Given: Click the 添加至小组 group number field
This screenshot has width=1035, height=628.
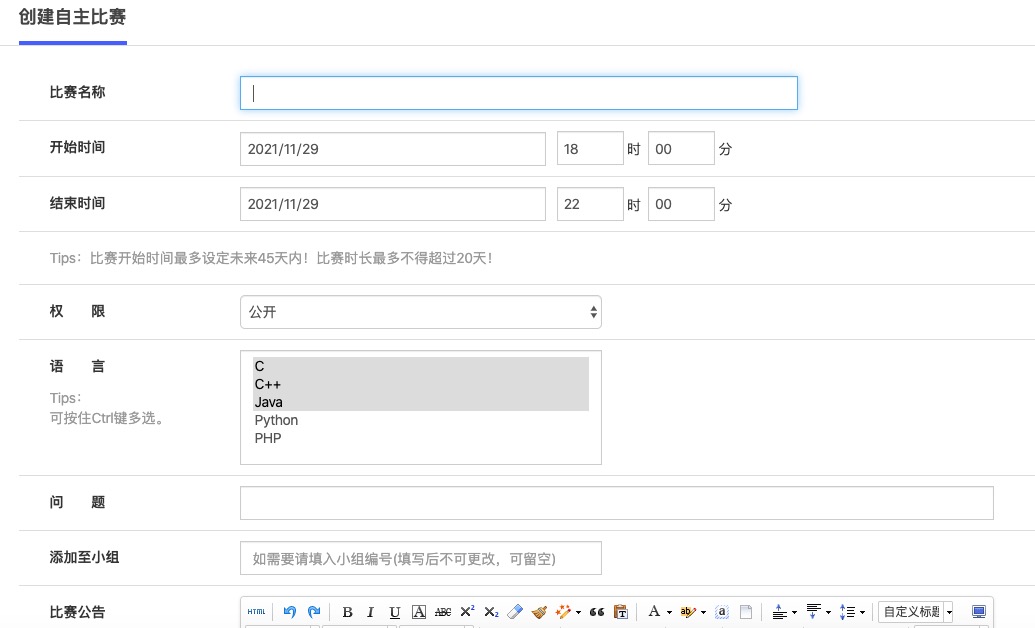Looking at the screenshot, I should point(420,558).
